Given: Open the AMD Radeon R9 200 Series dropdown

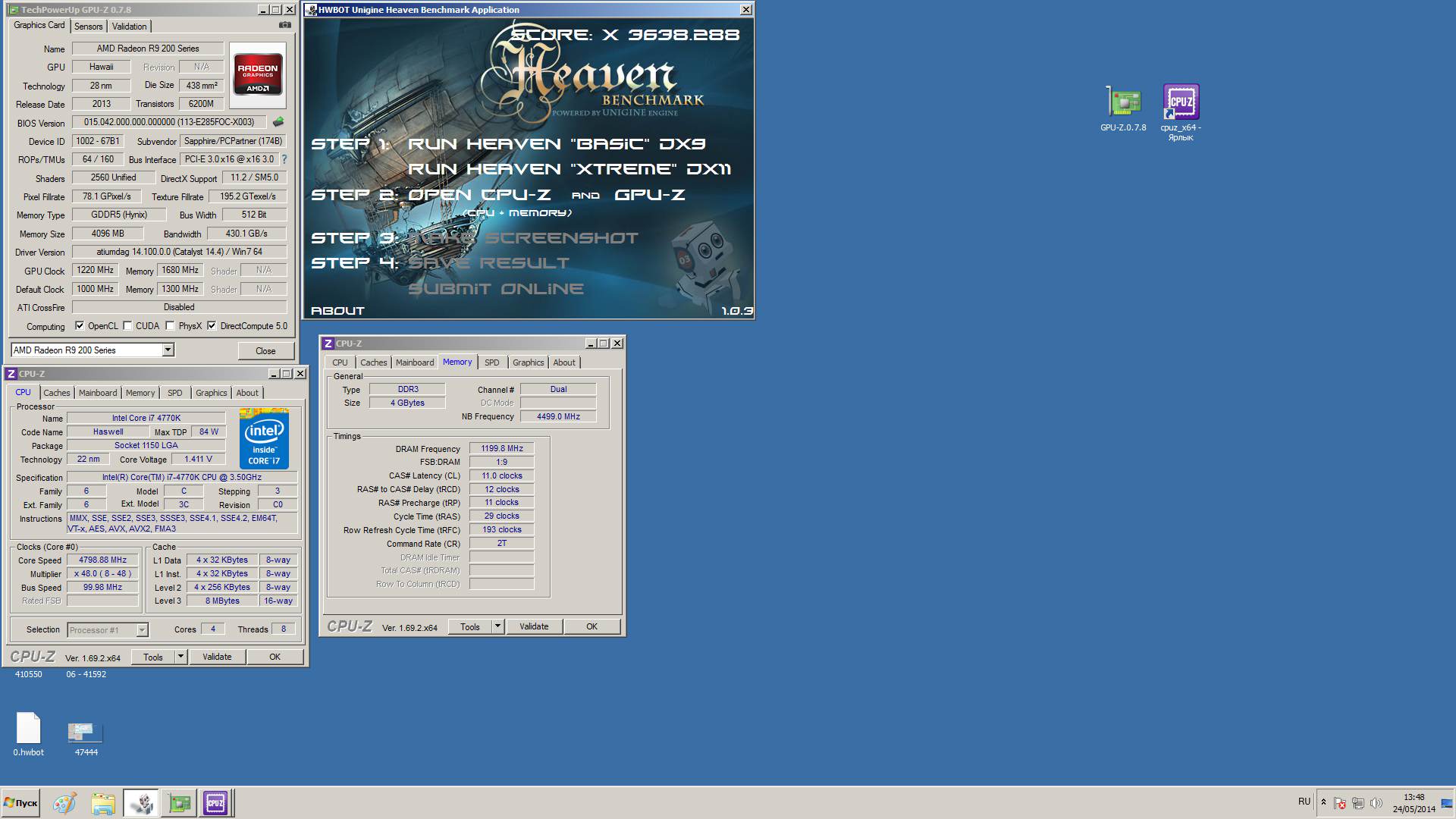Looking at the screenshot, I should click(168, 350).
